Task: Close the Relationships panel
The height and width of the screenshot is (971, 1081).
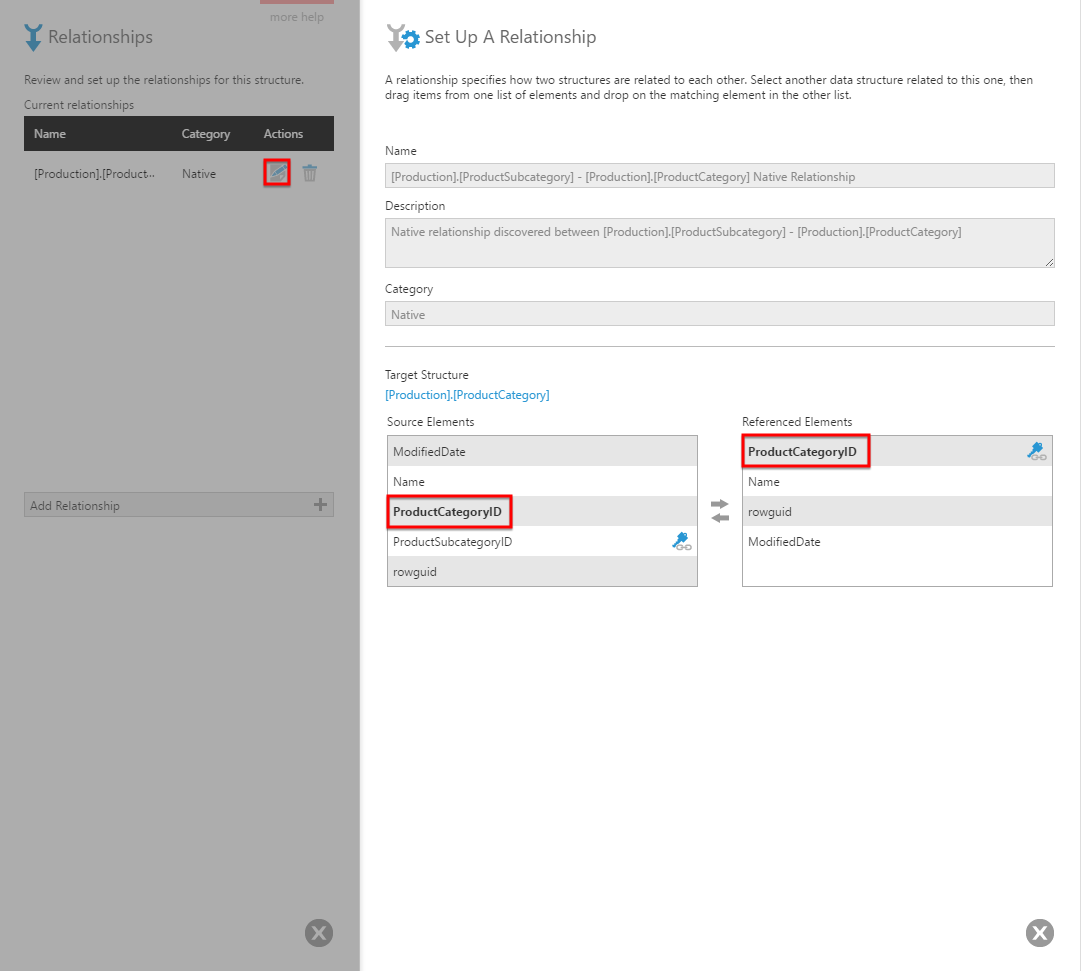Action: click(x=319, y=933)
